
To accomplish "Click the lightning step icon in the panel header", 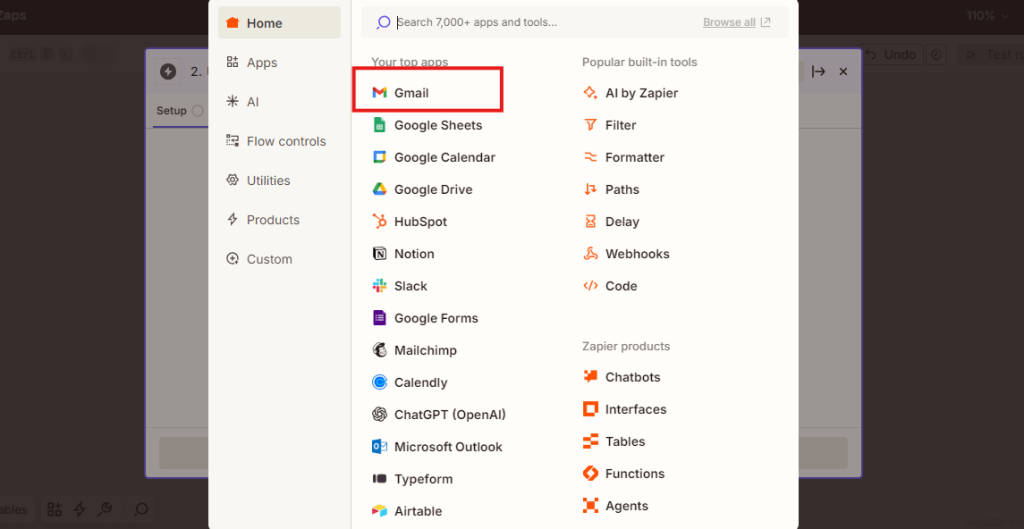I will (x=168, y=71).
